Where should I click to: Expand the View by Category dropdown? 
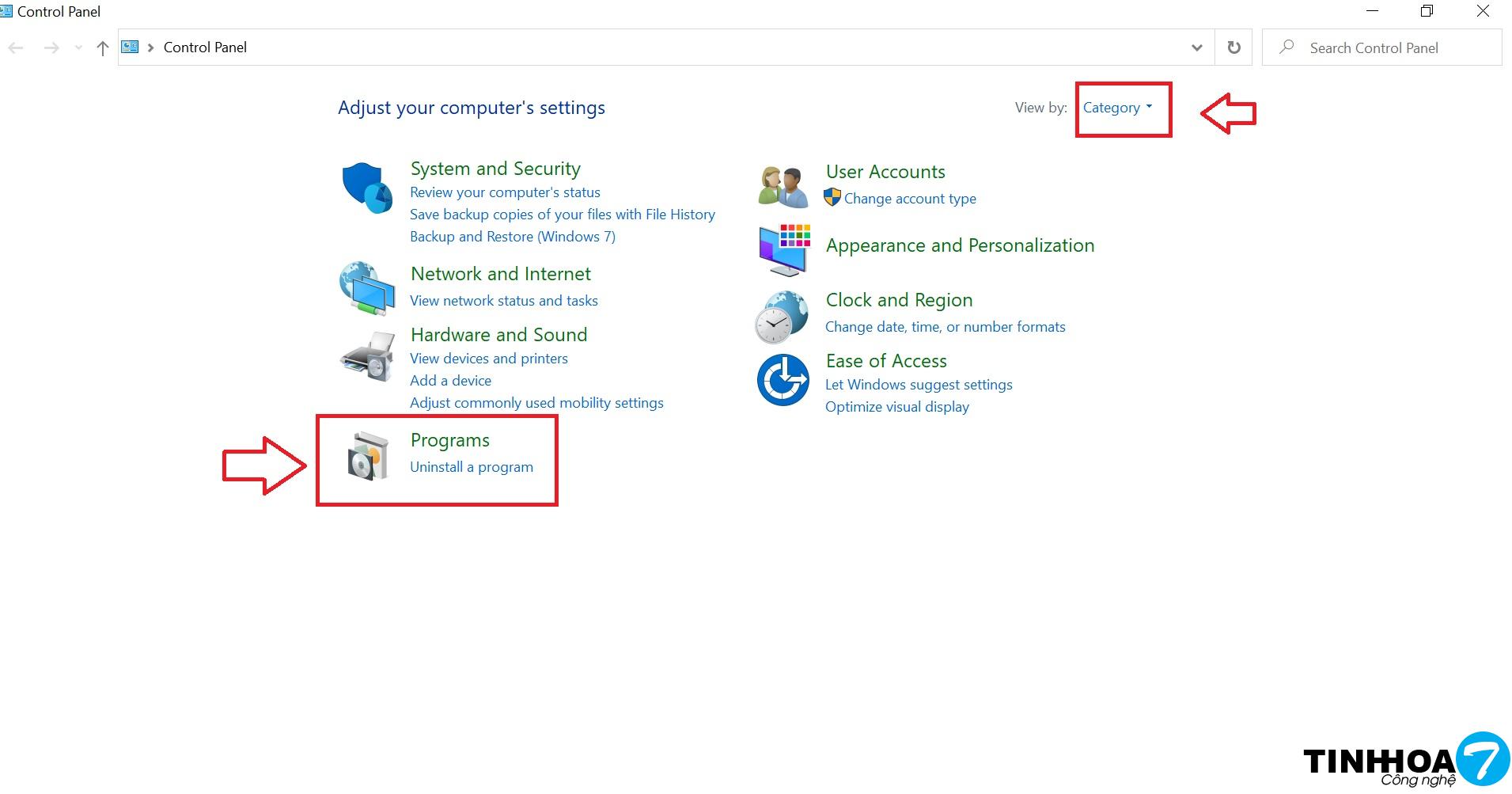coord(1117,108)
